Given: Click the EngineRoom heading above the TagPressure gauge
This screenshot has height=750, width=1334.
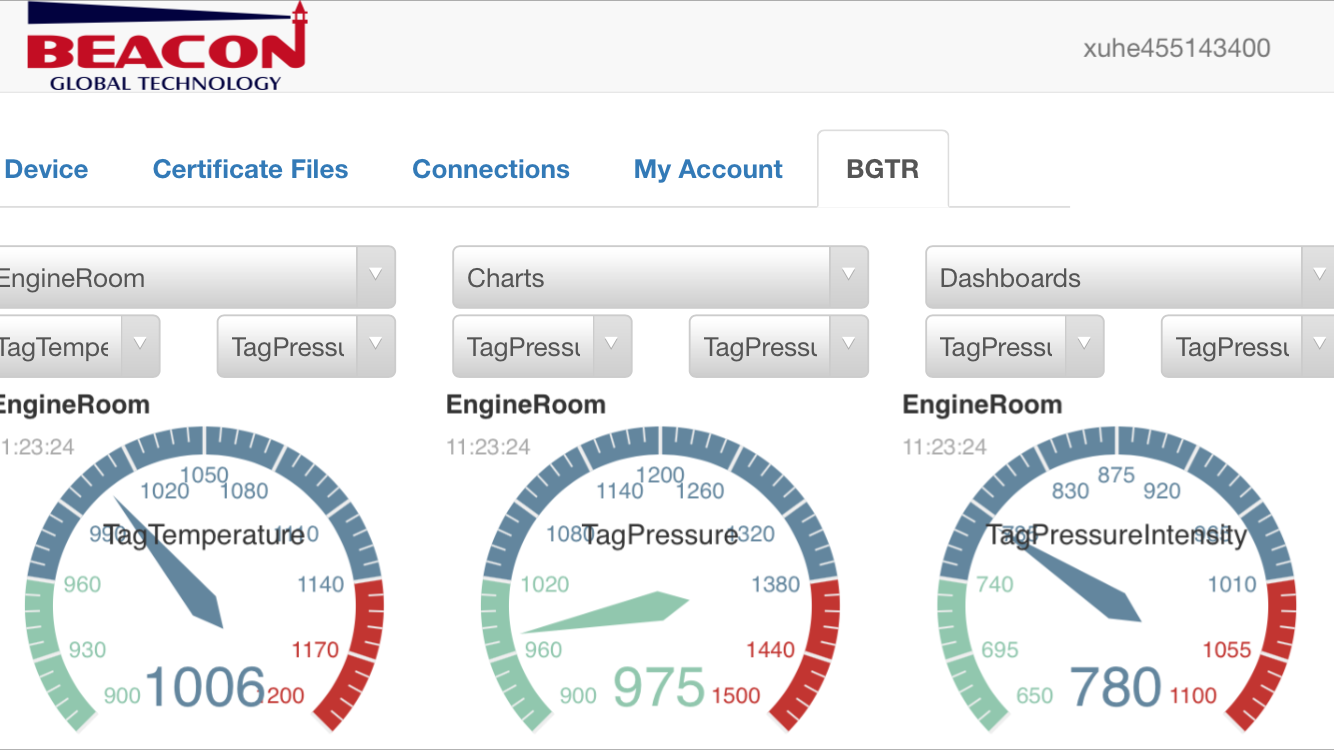Looking at the screenshot, I should click(526, 405).
